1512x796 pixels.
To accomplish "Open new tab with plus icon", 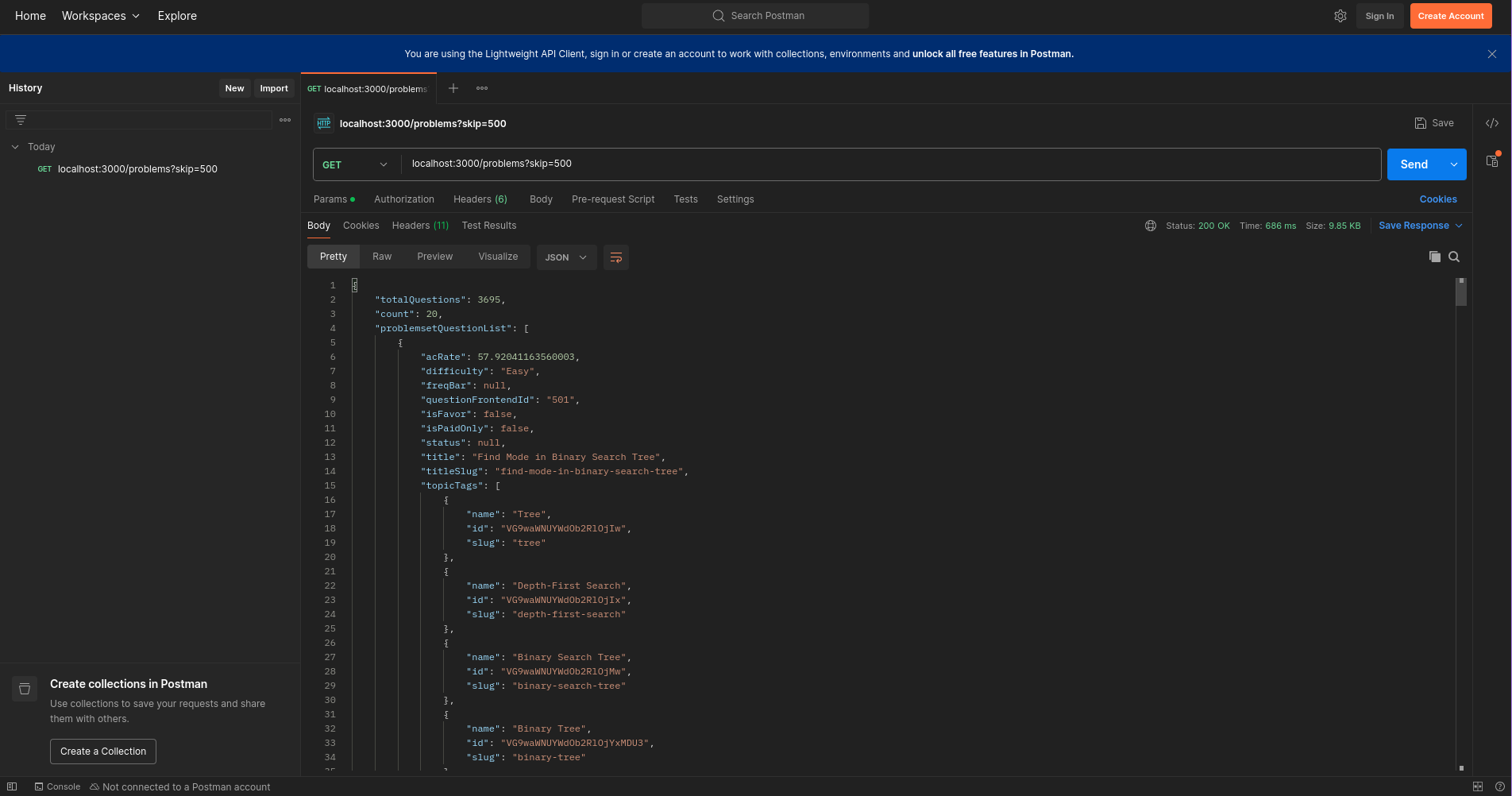I will [x=453, y=88].
